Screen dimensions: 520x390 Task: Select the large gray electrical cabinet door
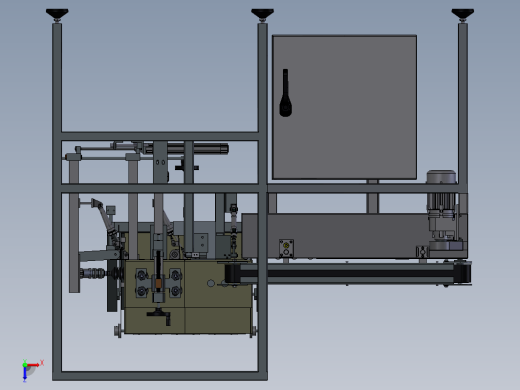click(x=344, y=107)
